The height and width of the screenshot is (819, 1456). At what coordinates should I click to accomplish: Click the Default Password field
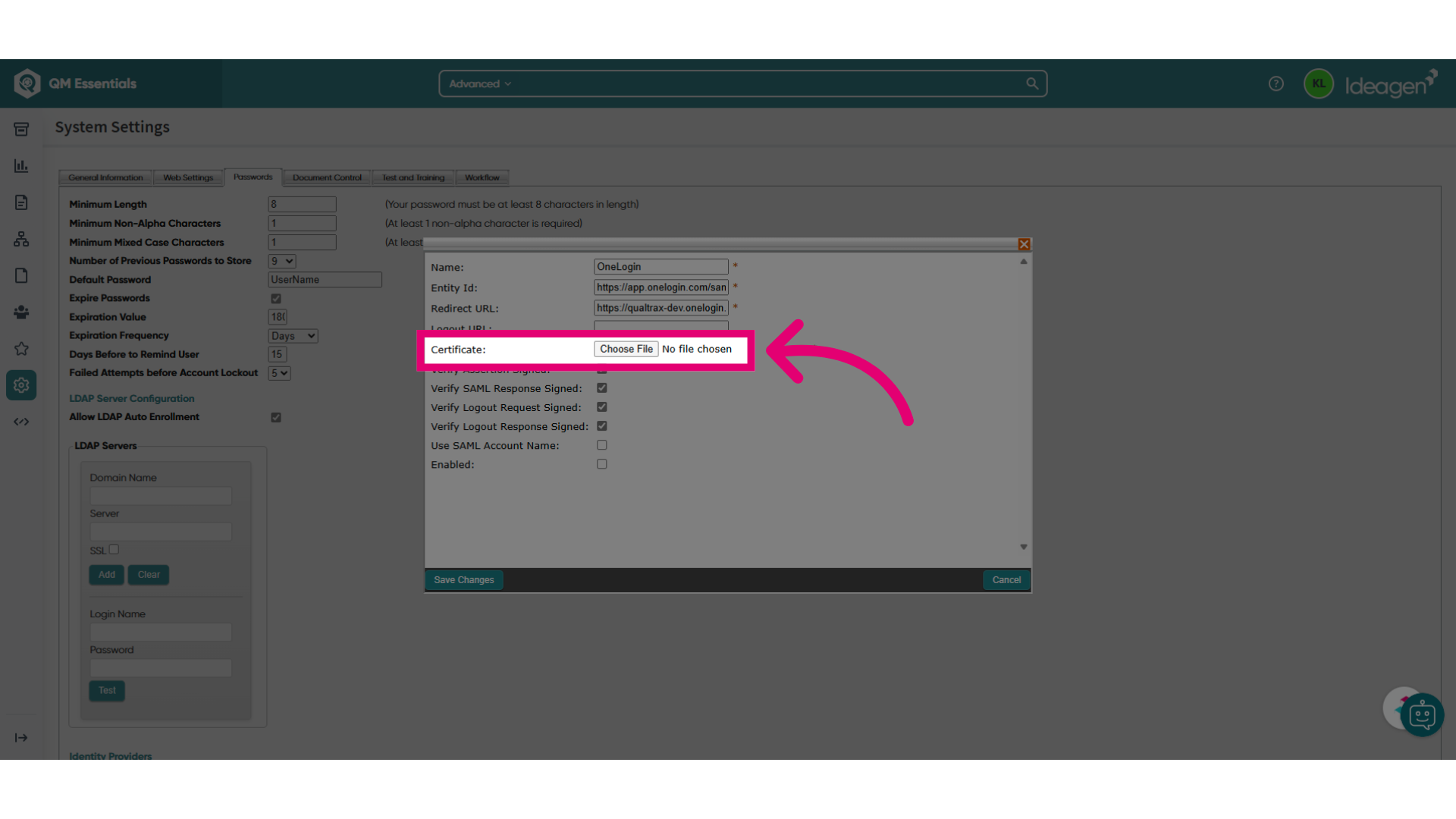point(325,280)
